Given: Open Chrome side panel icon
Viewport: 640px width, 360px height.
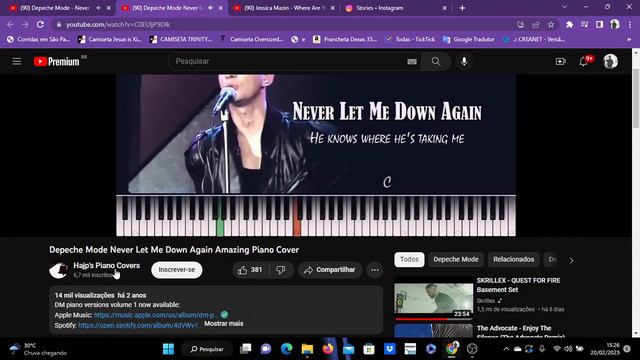Looking at the screenshot, I should click(x=600, y=24).
